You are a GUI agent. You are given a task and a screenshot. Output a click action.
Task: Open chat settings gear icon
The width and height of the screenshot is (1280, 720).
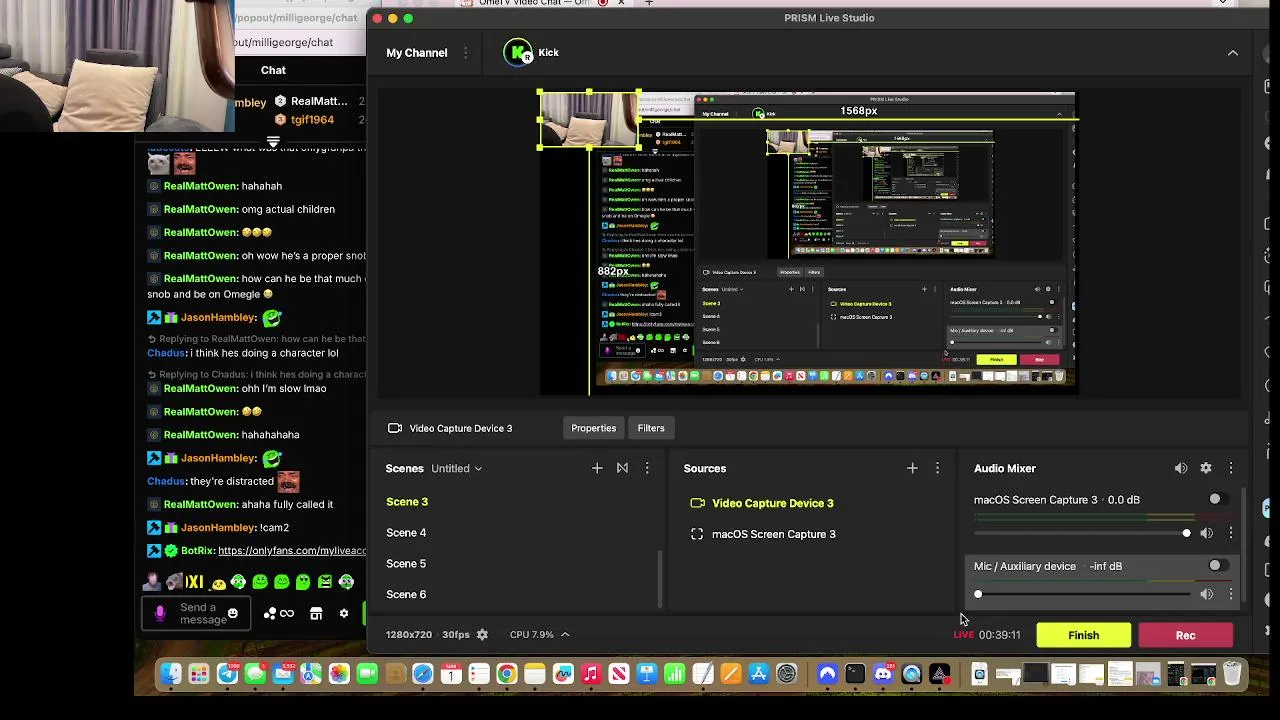point(344,614)
